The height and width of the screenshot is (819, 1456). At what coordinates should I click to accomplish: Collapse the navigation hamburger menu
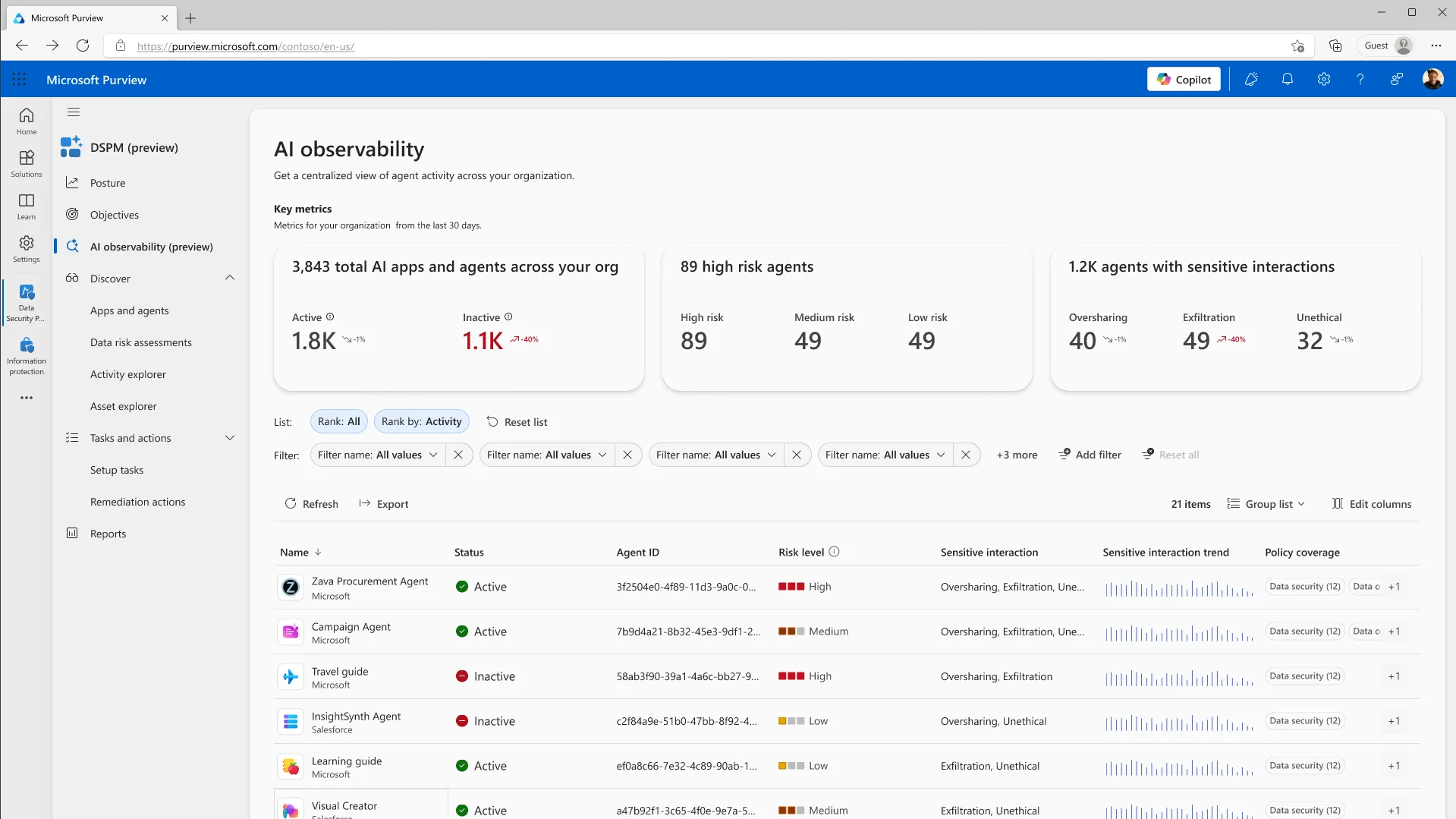click(x=74, y=112)
